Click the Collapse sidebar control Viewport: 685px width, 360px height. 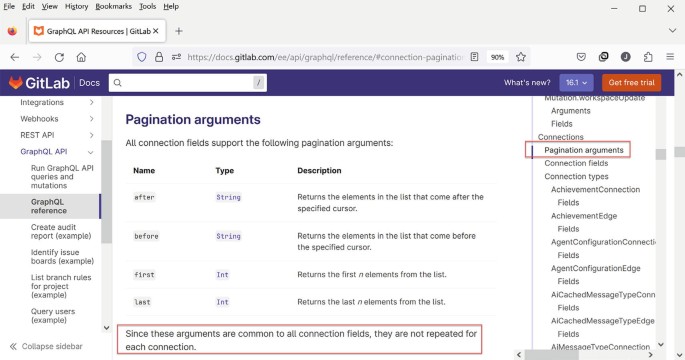pos(46,346)
